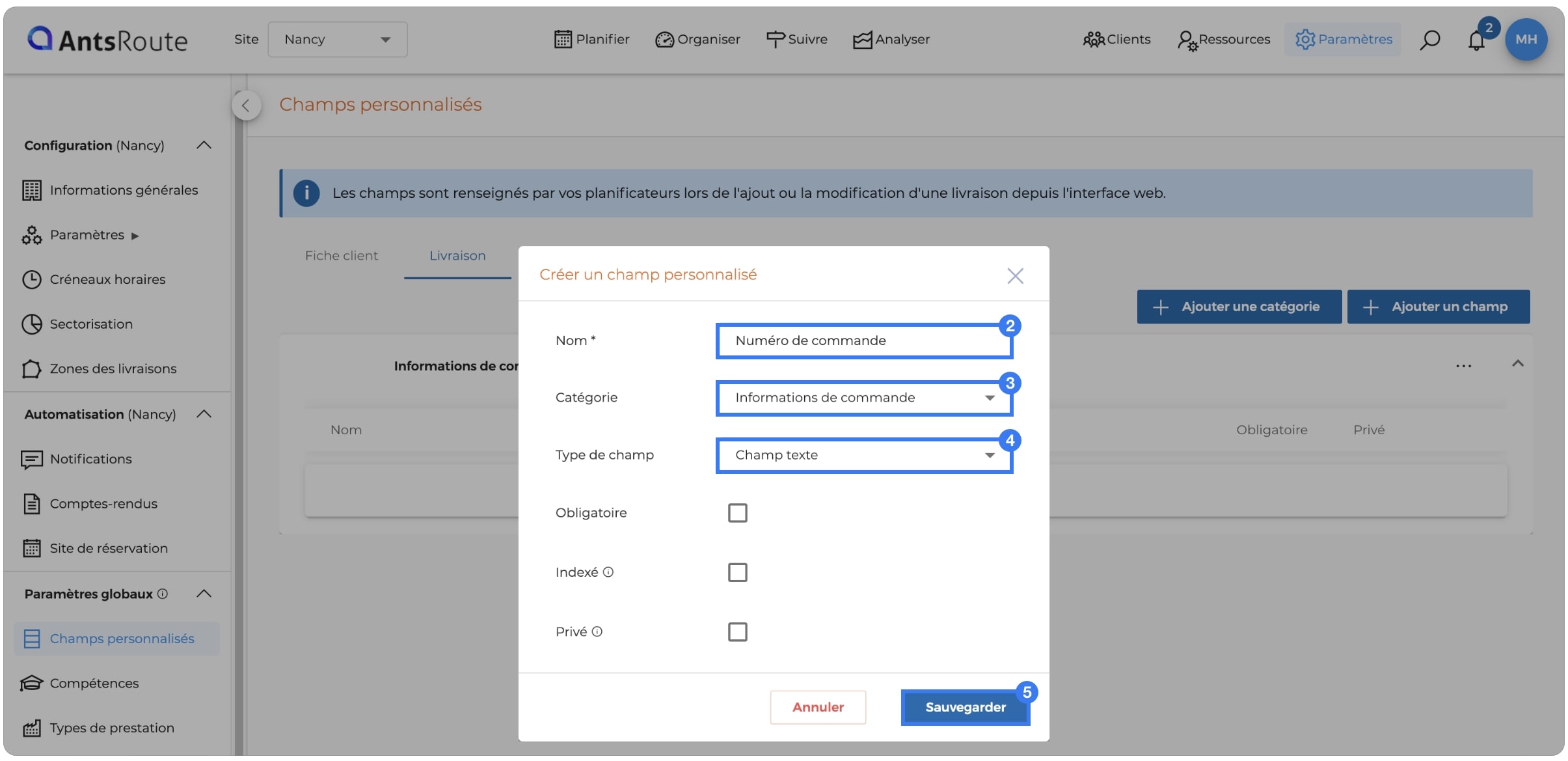Click the Notifications message icon
This screenshot has height=761, width=1568.
pyautogui.click(x=31, y=460)
